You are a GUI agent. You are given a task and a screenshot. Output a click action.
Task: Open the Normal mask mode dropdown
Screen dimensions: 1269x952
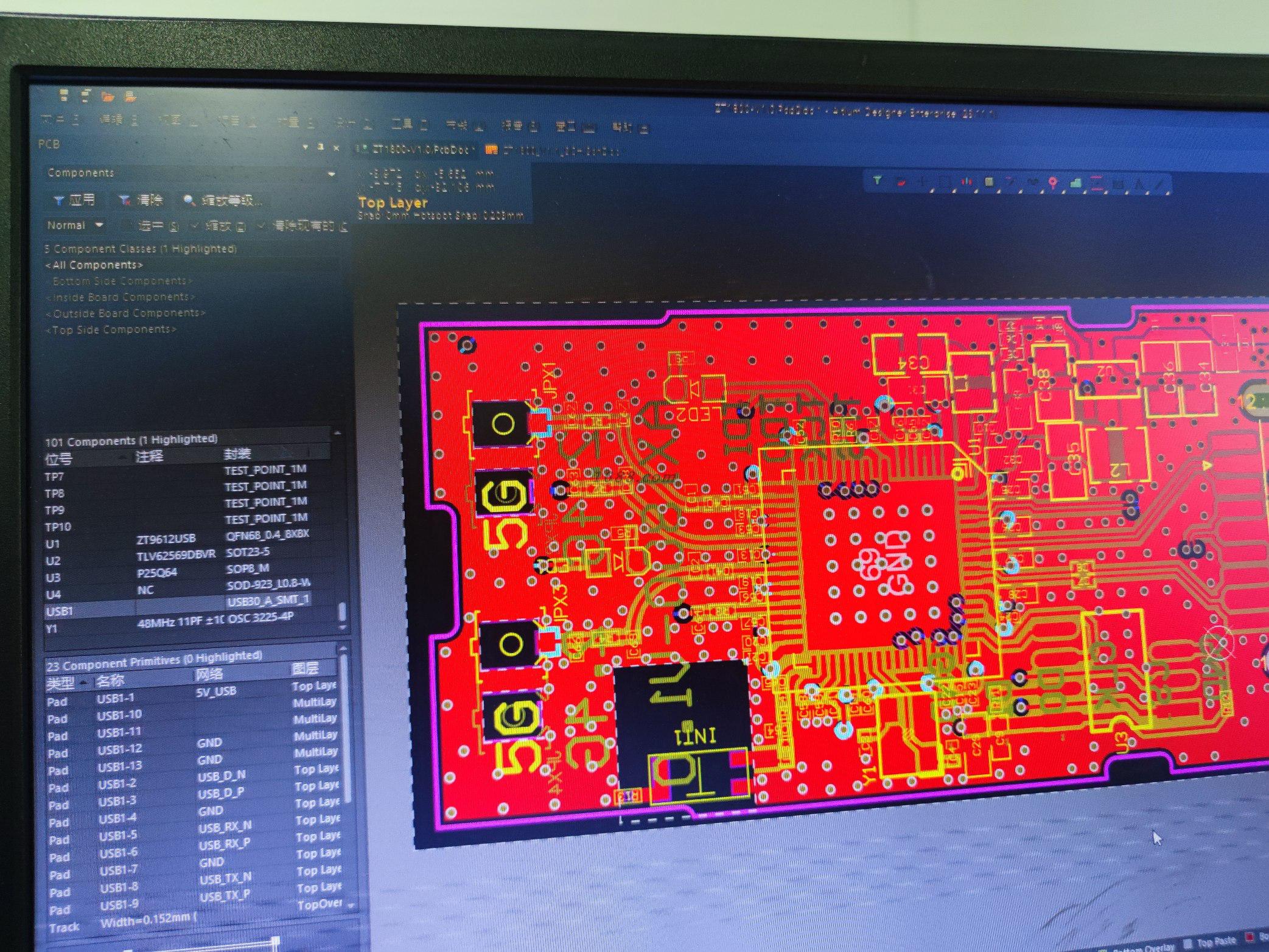click(99, 225)
